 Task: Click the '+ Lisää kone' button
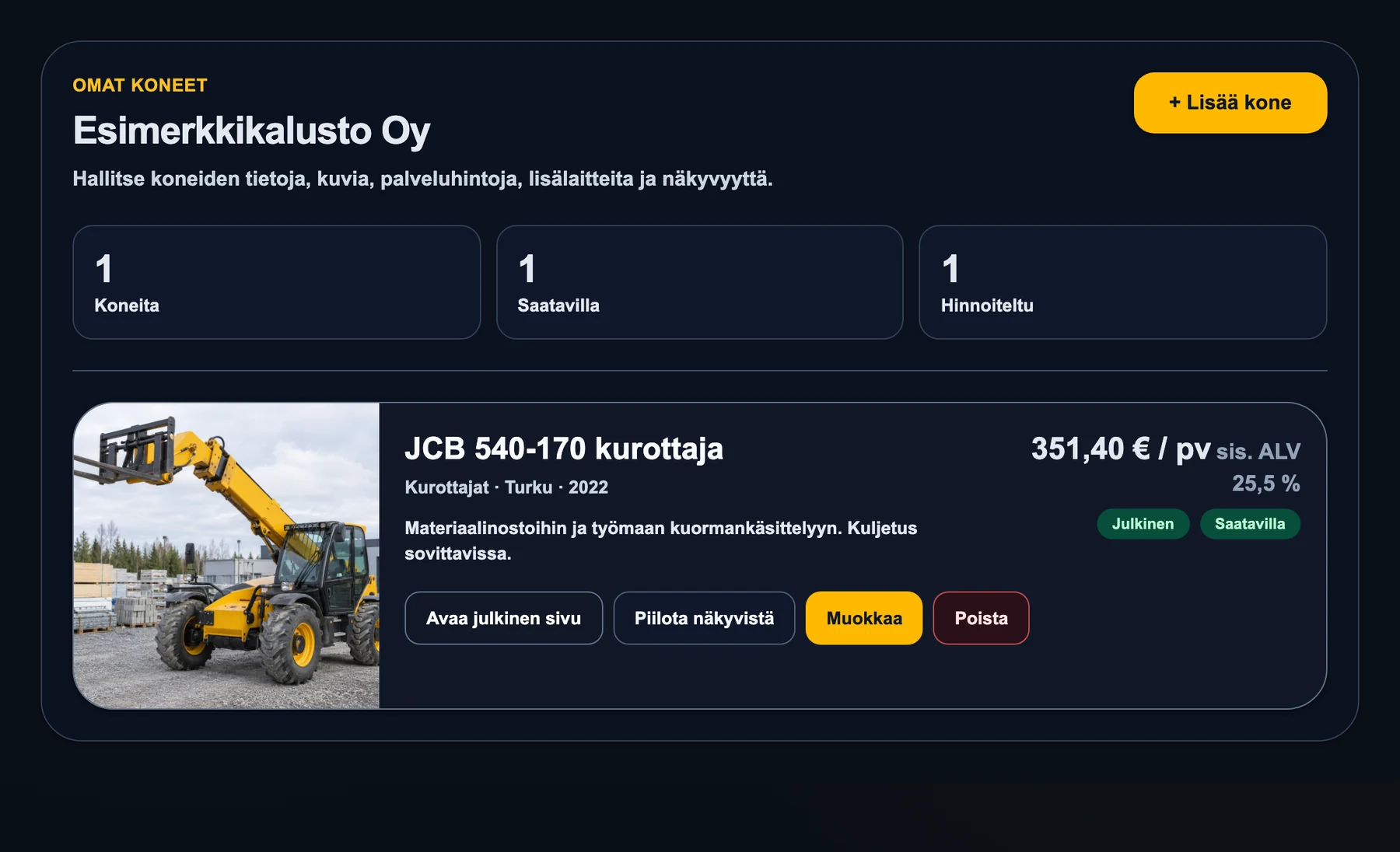click(x=1230, y=103)
